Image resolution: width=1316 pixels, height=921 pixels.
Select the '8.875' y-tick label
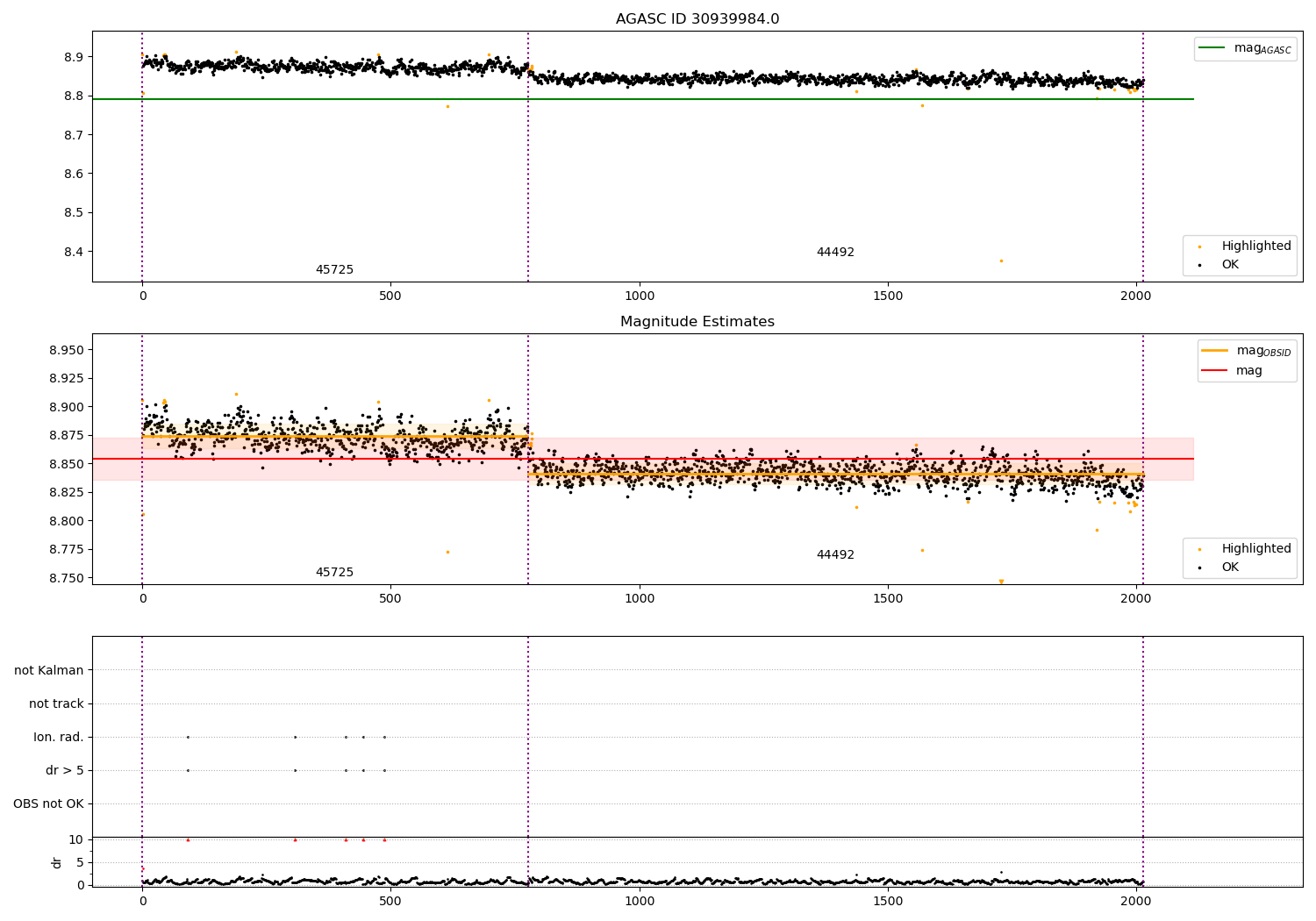(67, 435)
